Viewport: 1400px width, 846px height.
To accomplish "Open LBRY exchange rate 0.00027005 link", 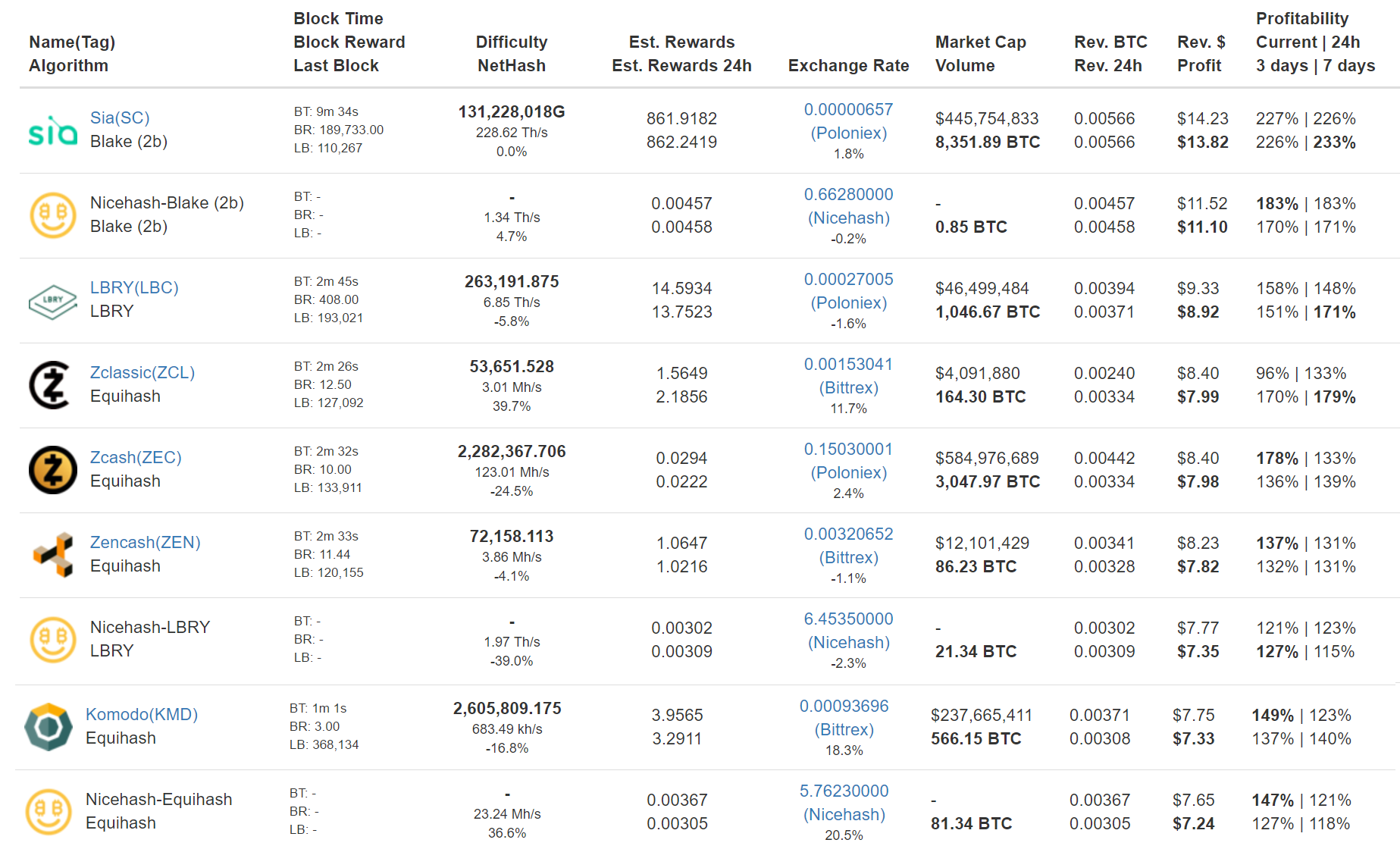I will point(848,280).
